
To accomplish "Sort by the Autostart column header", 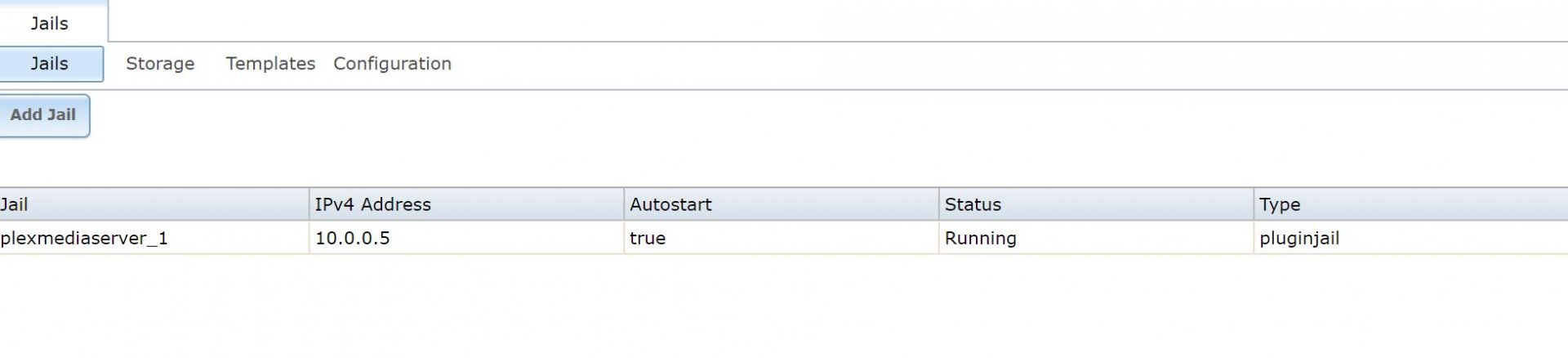I will pyautogui.click(x=782, y=204).
